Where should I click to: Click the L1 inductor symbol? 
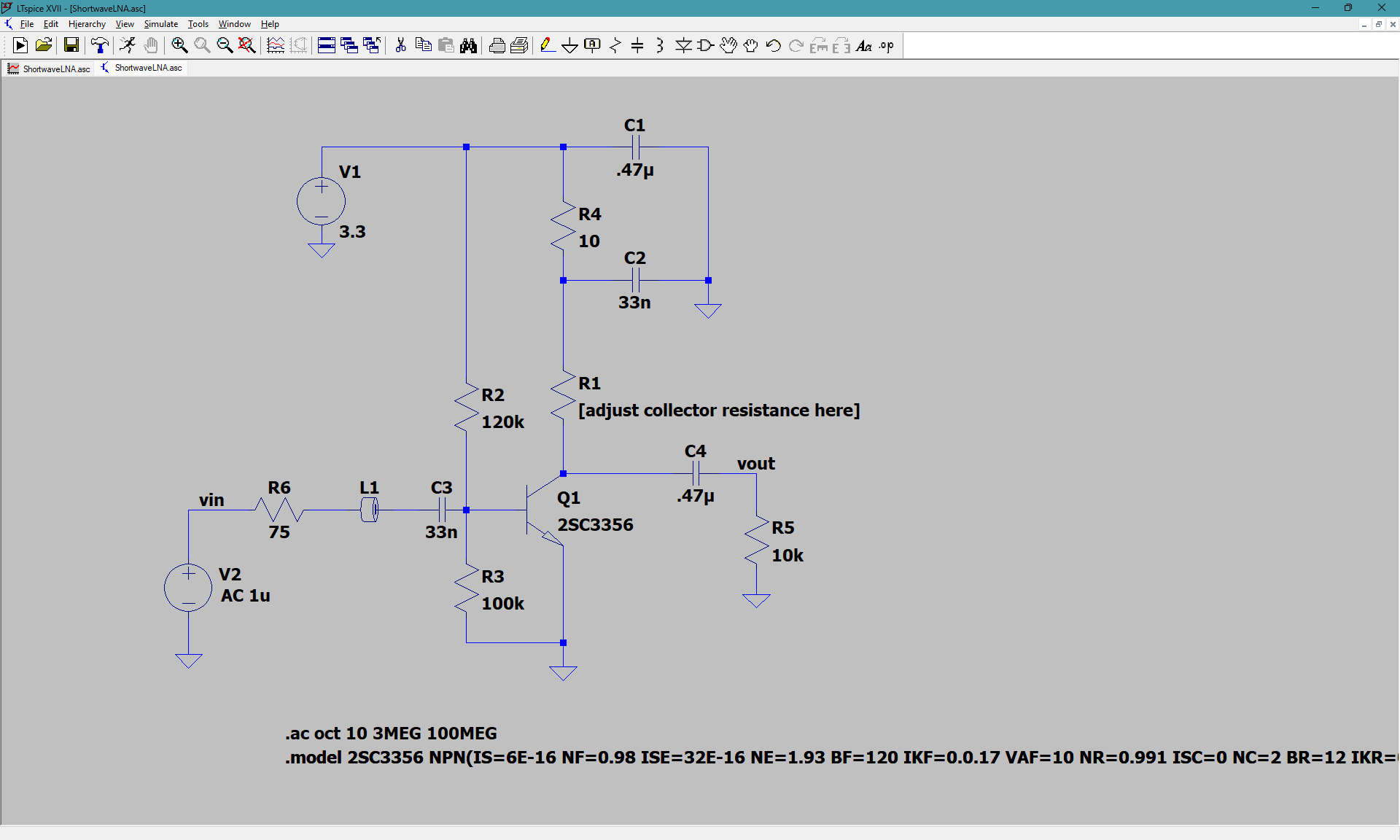pyautogui.click(x=370, y=510)
